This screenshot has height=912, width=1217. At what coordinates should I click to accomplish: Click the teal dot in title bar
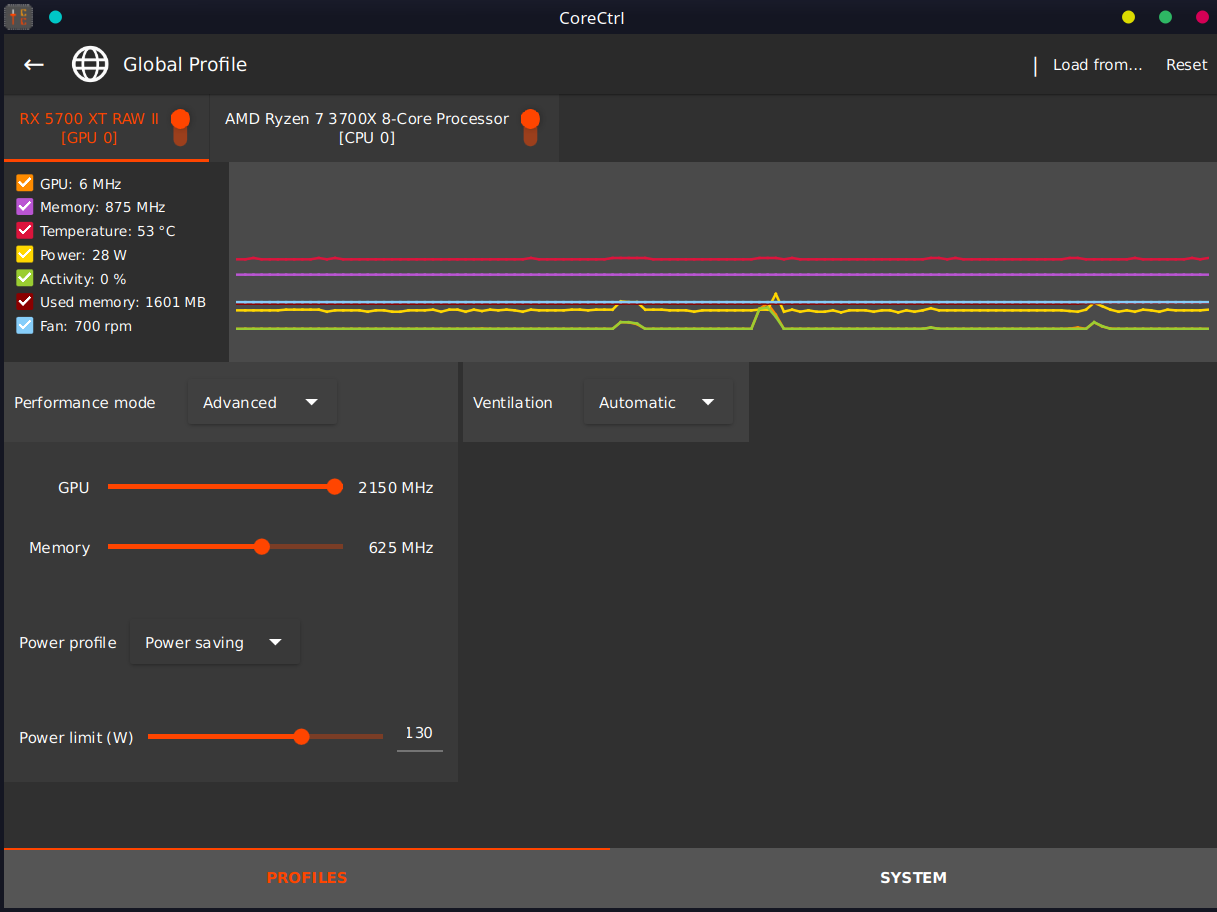(x=55, y=17)
